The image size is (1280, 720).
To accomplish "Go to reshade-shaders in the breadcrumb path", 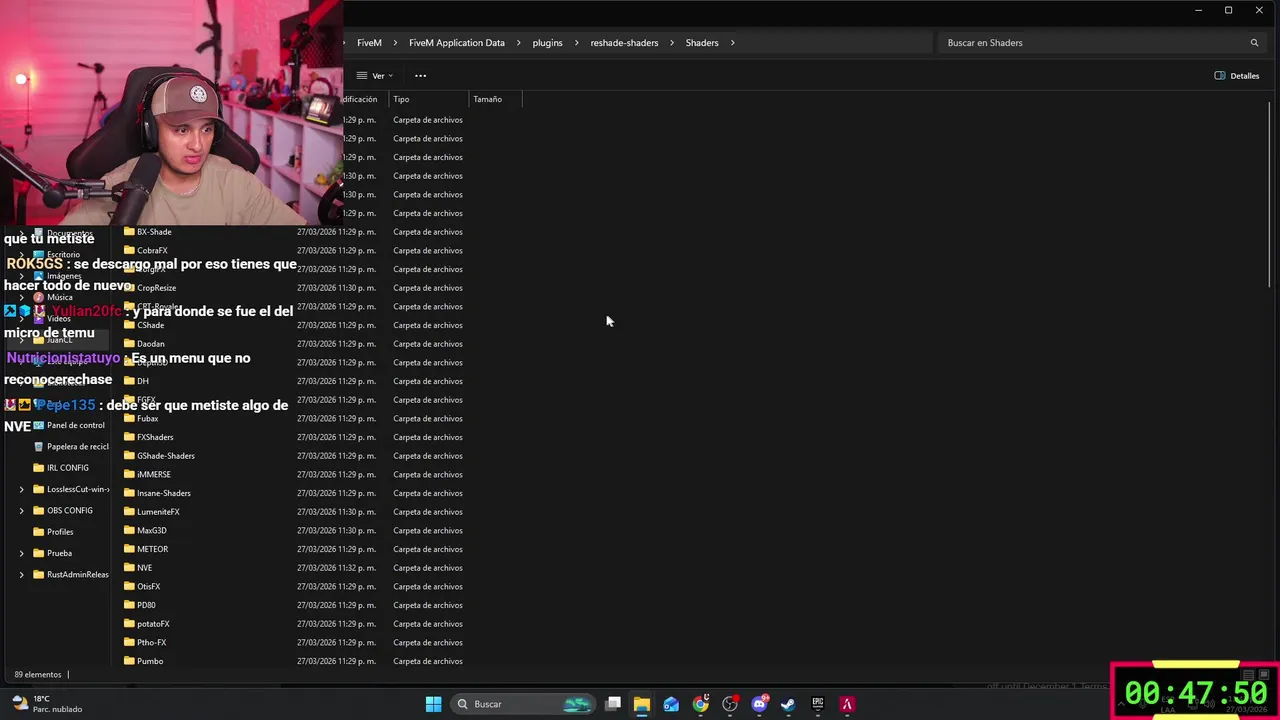I will 624,43.
